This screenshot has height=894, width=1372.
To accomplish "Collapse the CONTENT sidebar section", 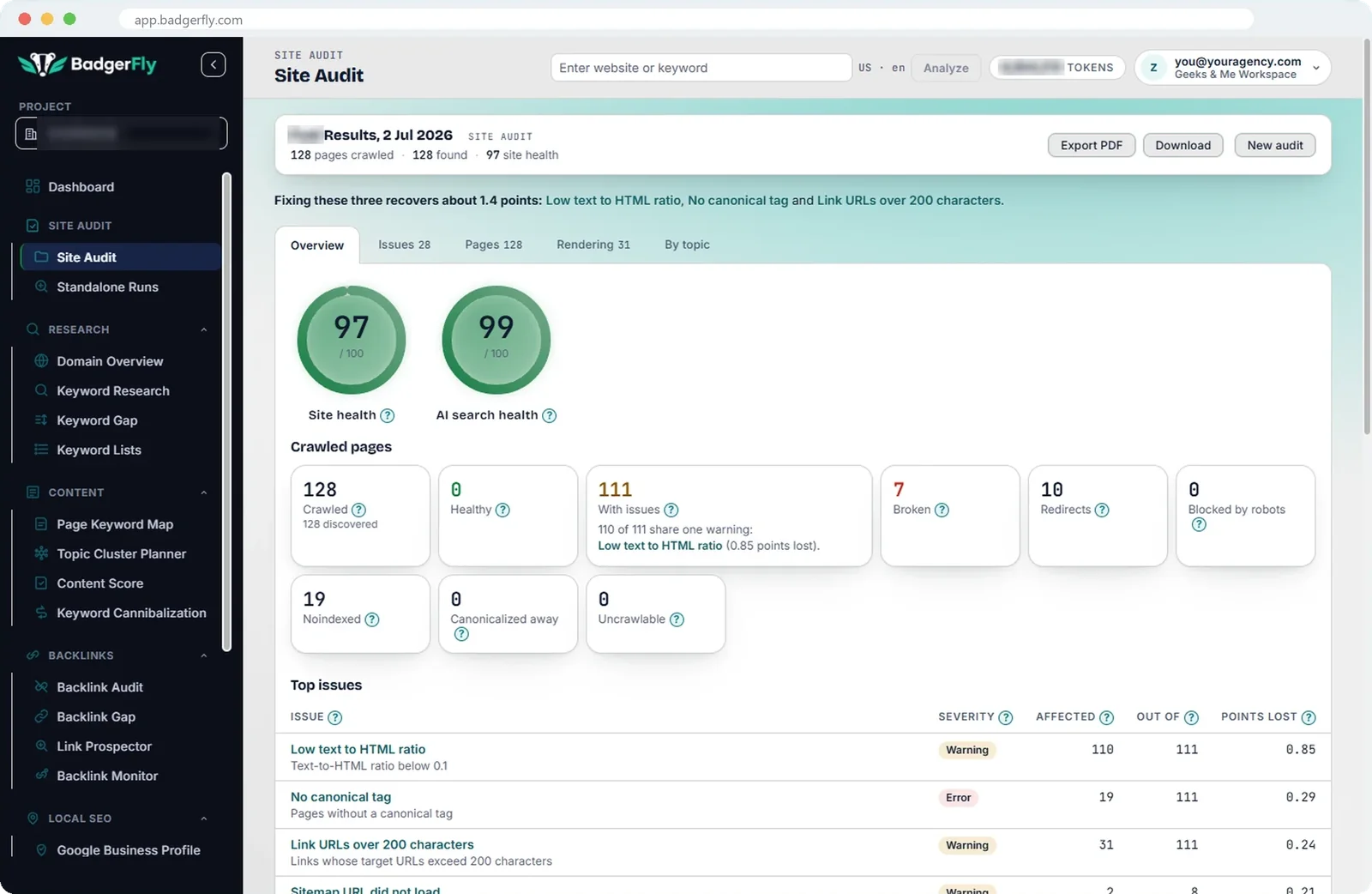I will point(204,492).
